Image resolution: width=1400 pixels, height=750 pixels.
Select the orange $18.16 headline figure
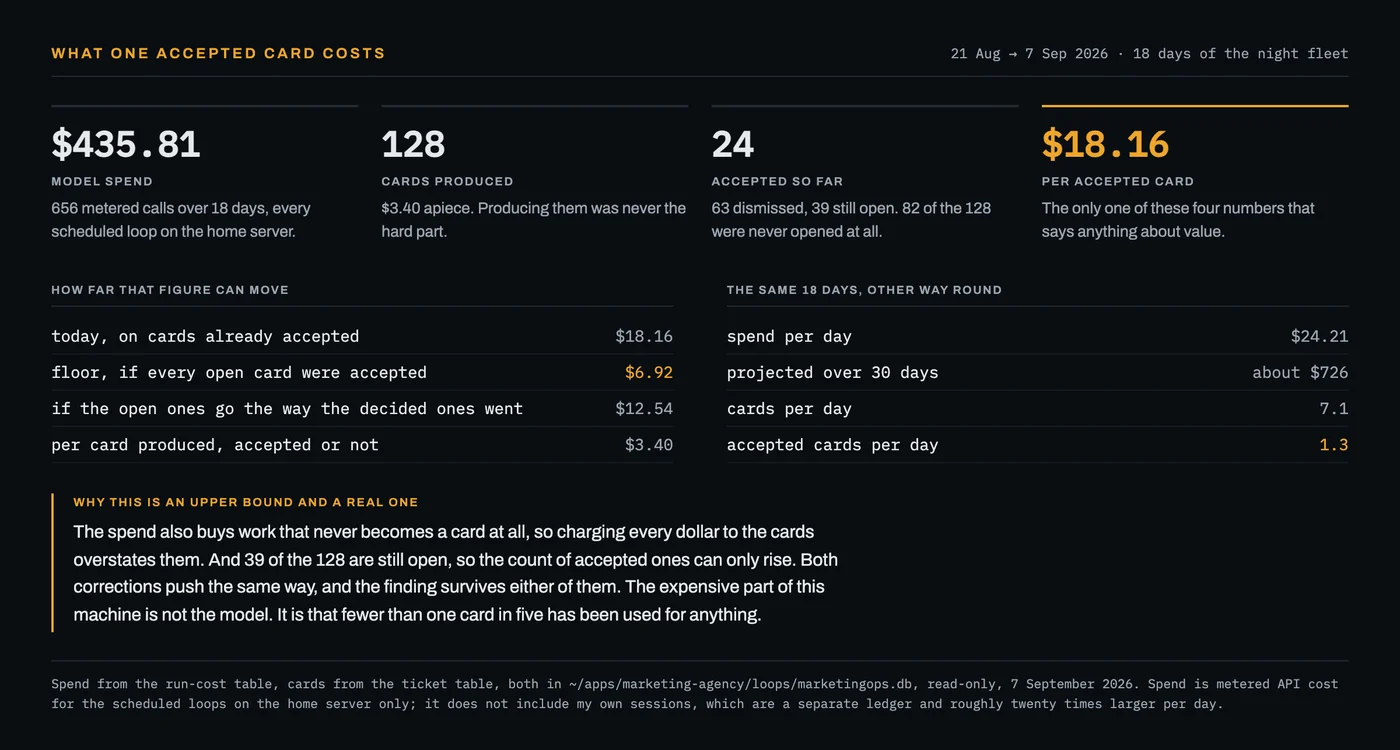1105,144
